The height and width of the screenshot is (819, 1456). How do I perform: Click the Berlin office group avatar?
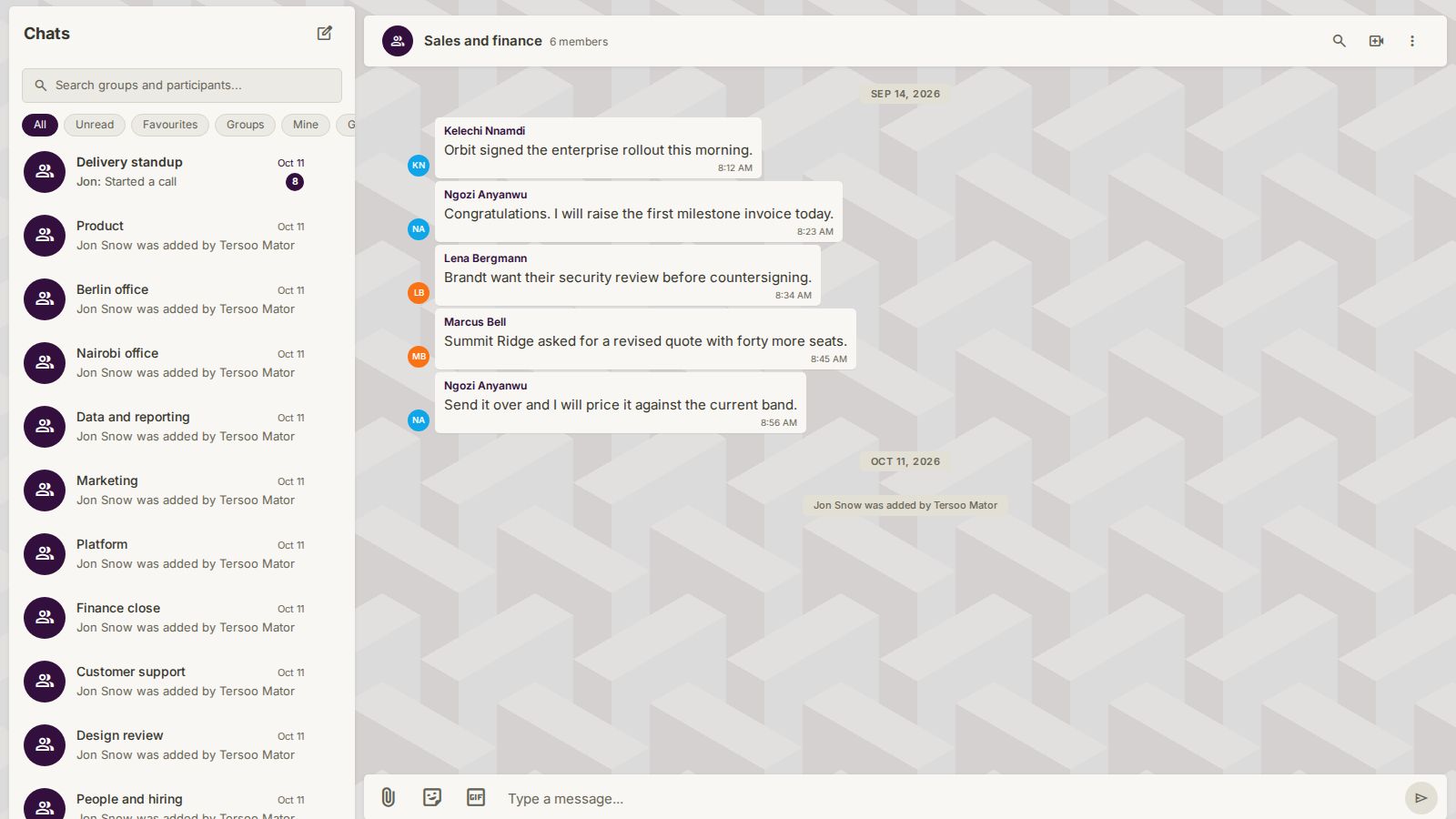click(45, 299)
